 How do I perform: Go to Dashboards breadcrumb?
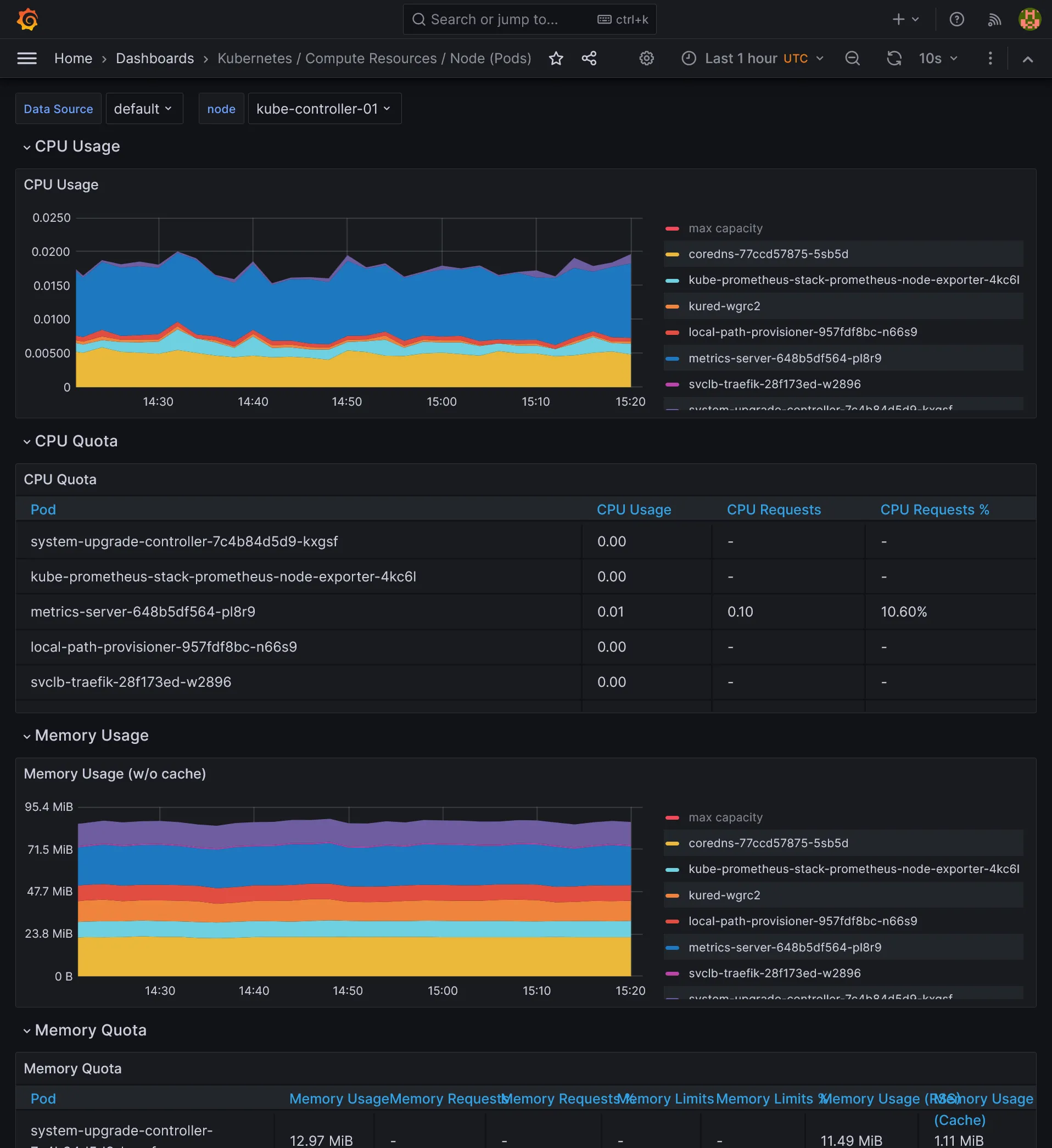point(154,58)
